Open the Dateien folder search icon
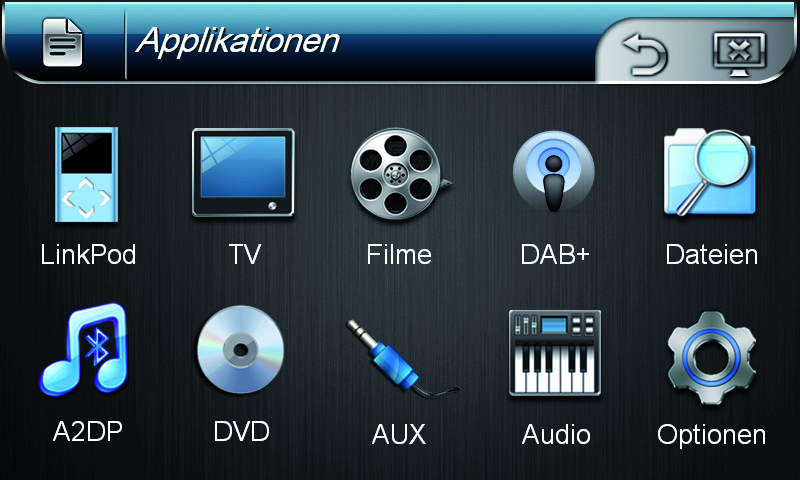 point(710,172)
